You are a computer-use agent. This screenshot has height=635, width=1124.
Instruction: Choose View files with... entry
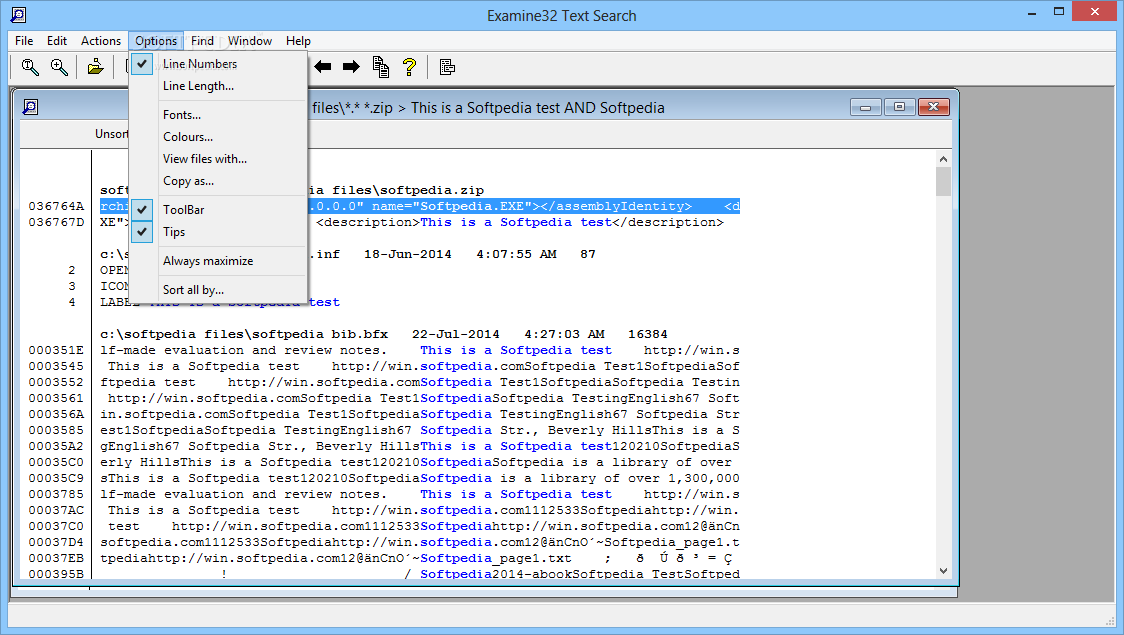click(218, 159)
